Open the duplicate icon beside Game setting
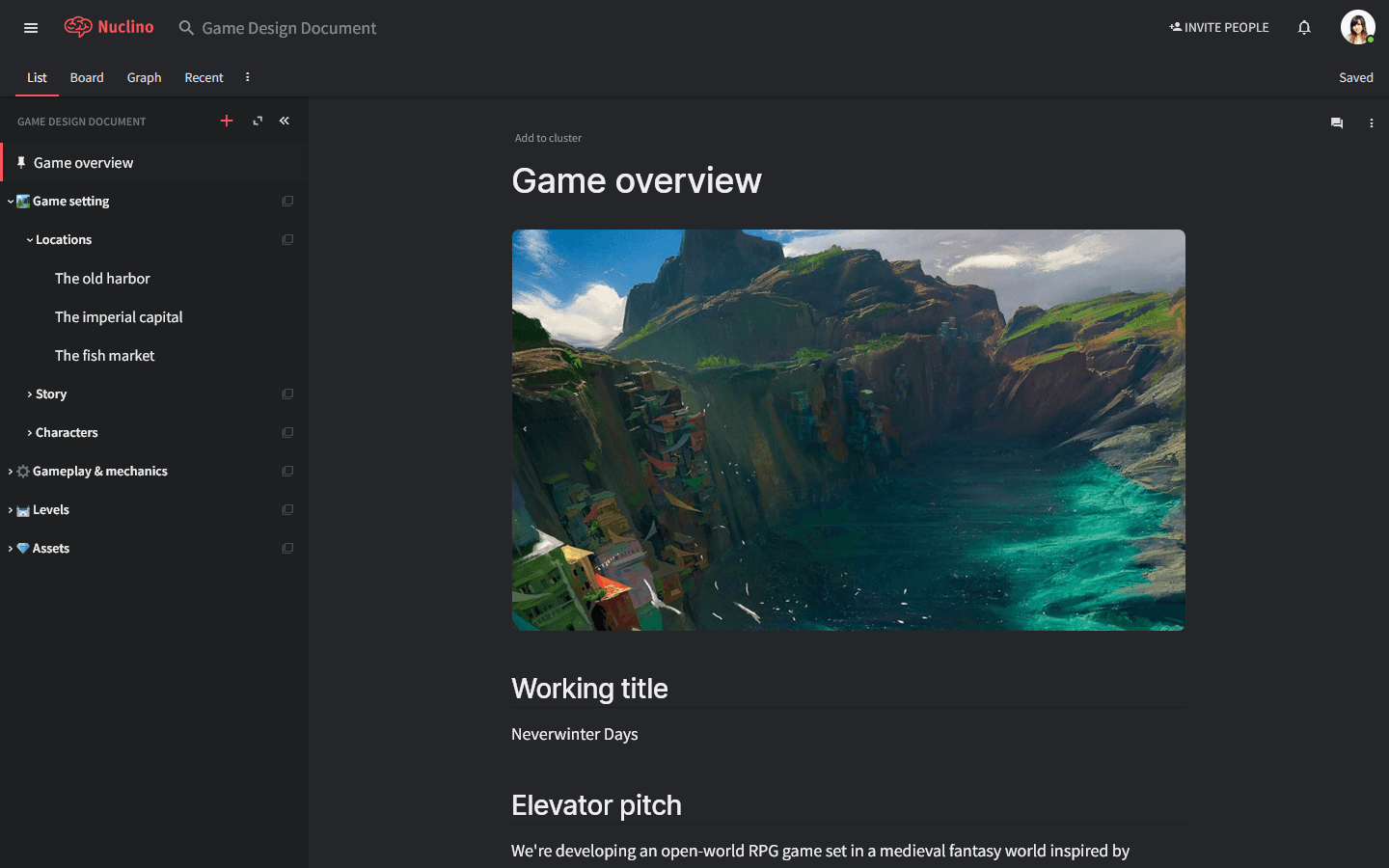 (287, 201)
